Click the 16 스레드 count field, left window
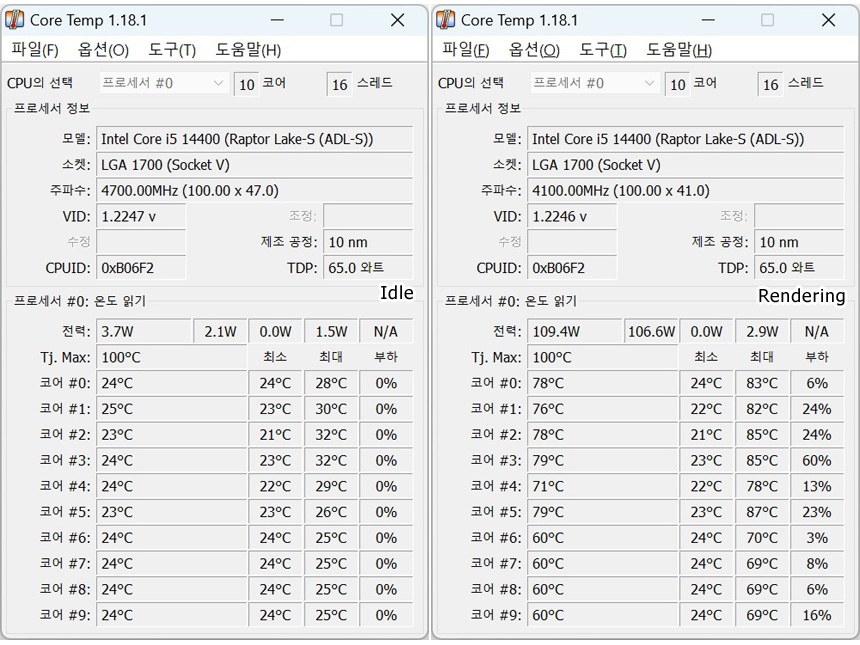860x645 pixels. pos(340,84)
